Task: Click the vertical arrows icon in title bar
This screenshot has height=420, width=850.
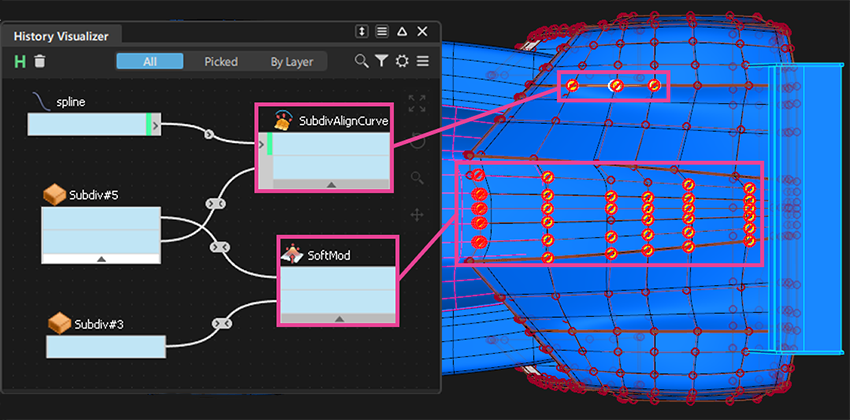Action: click(x=362, y=31)
